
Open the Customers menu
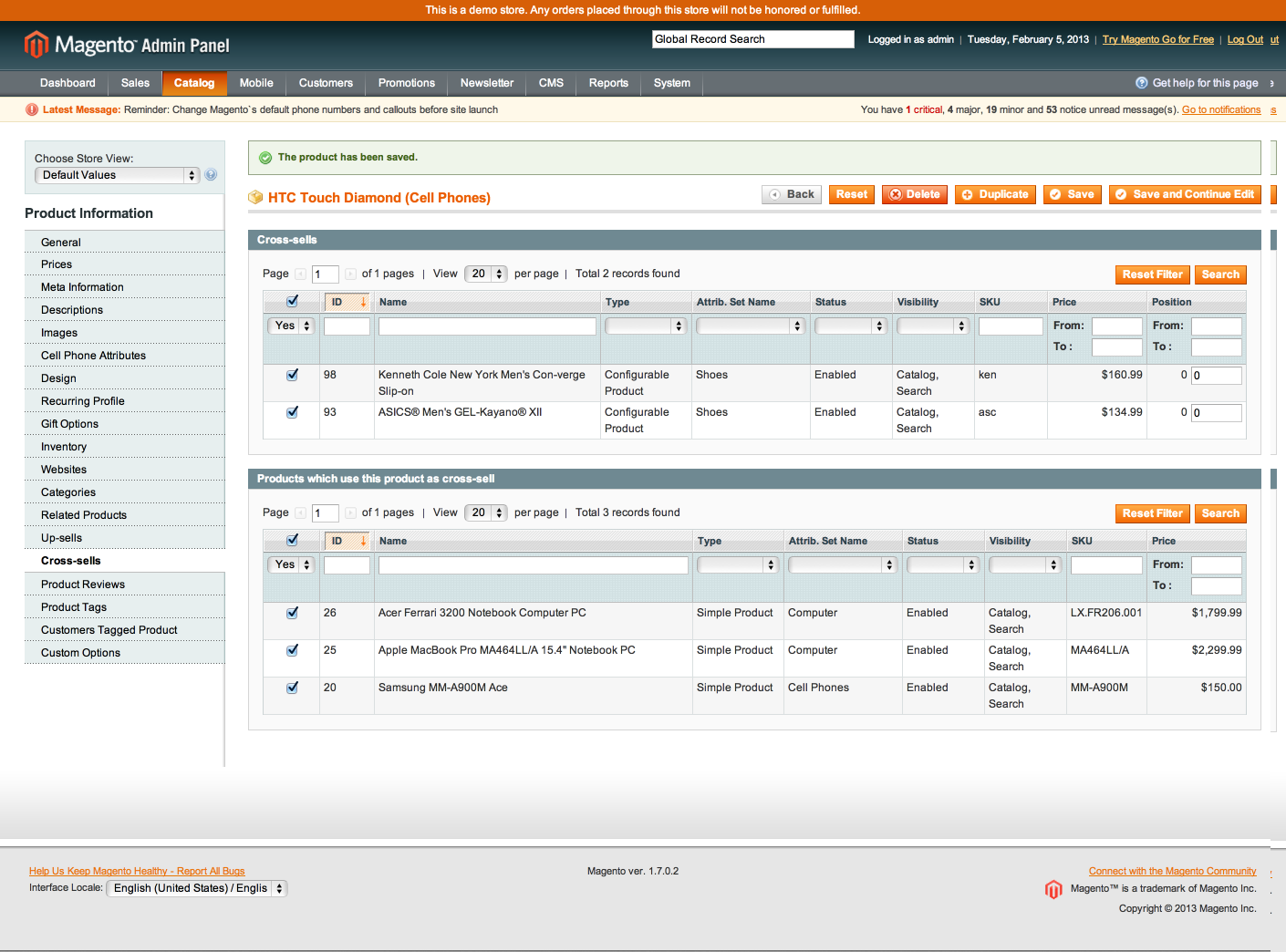[x=326, y=83]
